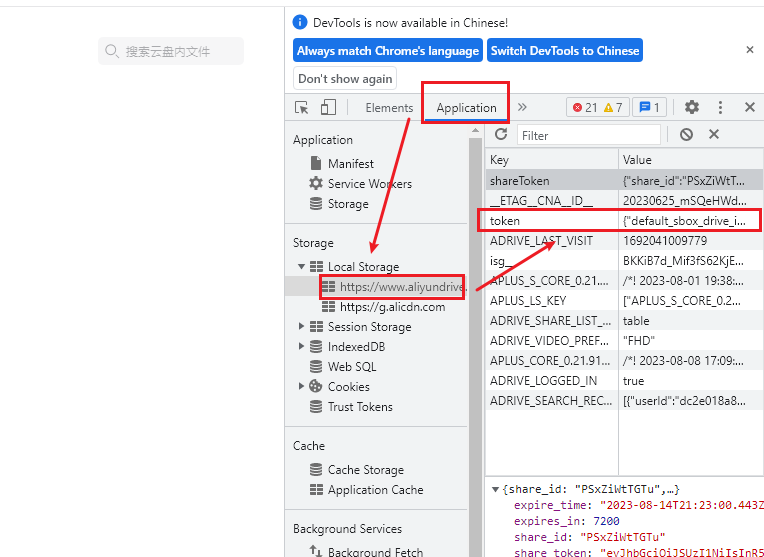Image resolution: width=764 pixels, height=557 pixels.
Task: Select the APLUS_CORE_0.21.91... key row
Action: pyautogui.click(x=625, y=361)
